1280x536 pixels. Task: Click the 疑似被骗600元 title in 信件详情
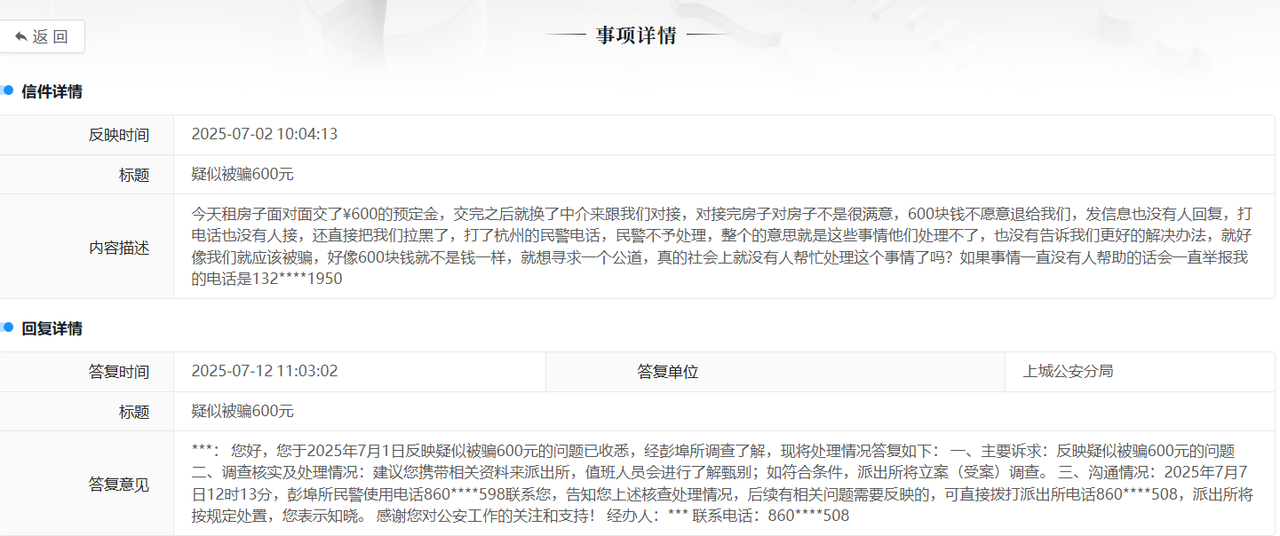tap(242, 174)
